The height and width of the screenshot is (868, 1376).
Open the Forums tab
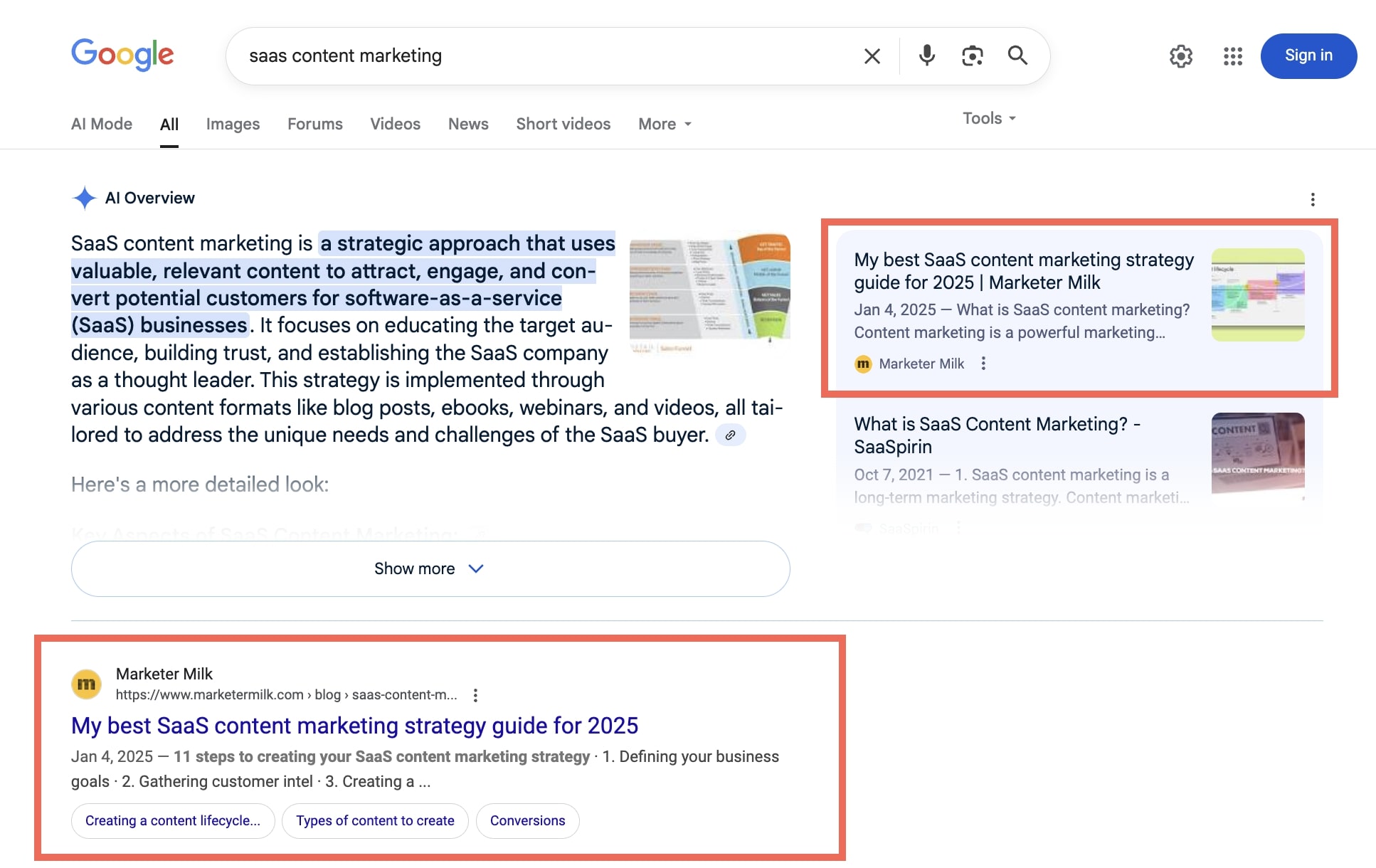tap(315, 124)
